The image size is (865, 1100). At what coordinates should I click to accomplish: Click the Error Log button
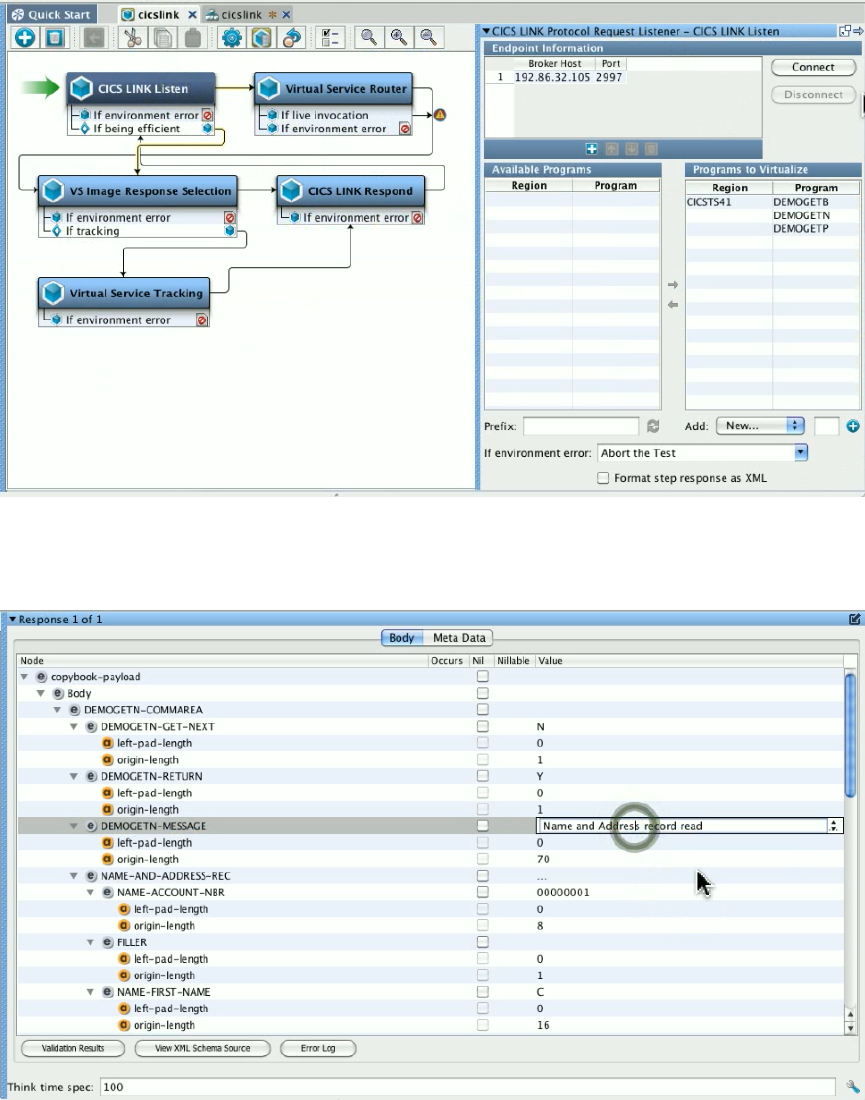pos(318,1048)
